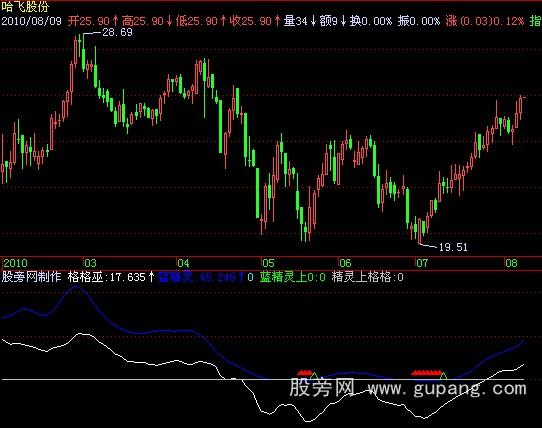Click the 06 month marker on timeline
This screenshot has height=428, width=542.
coord(345,263)
